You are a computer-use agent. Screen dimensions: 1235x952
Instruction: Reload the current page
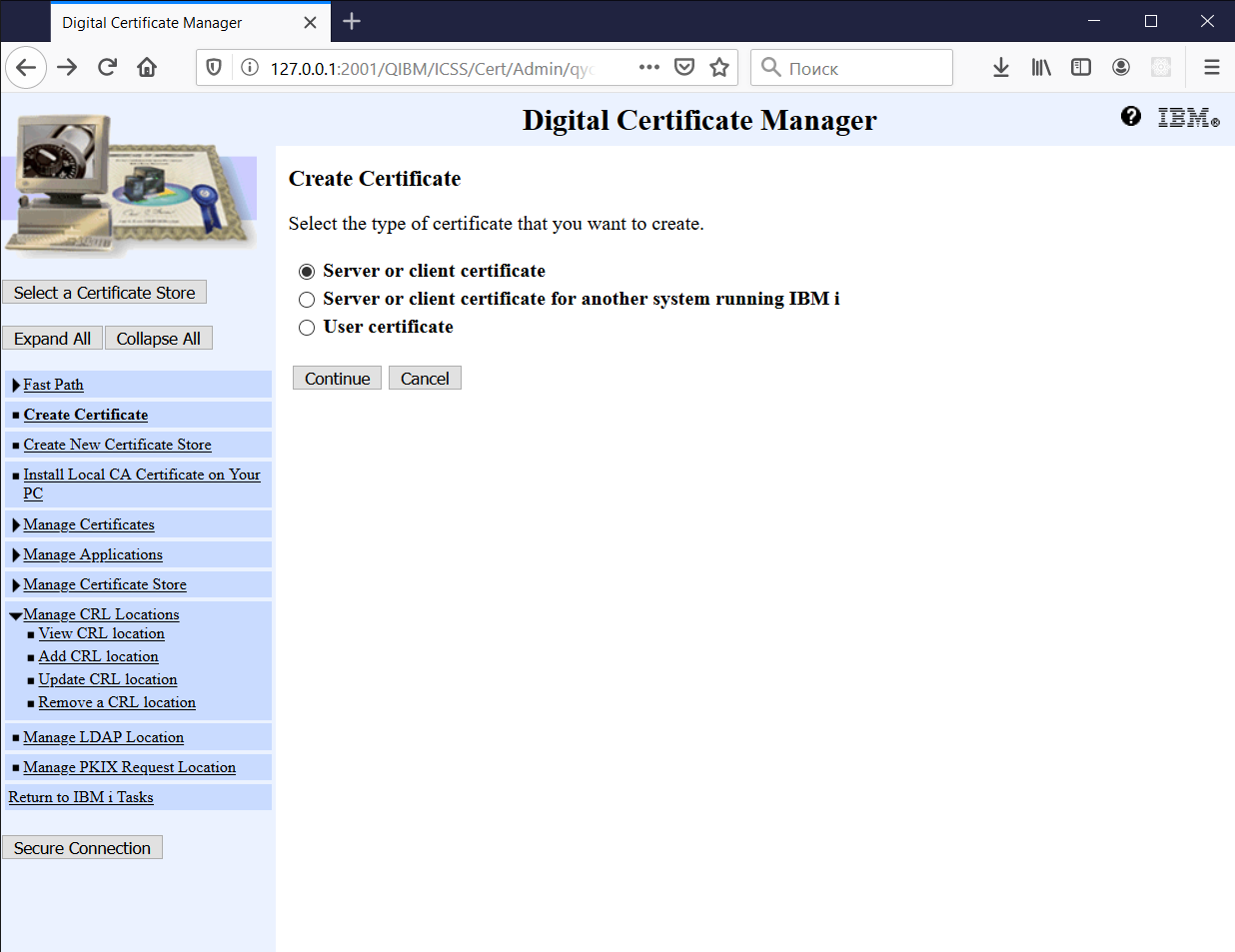pyautogui.click(x=107, y=68)
